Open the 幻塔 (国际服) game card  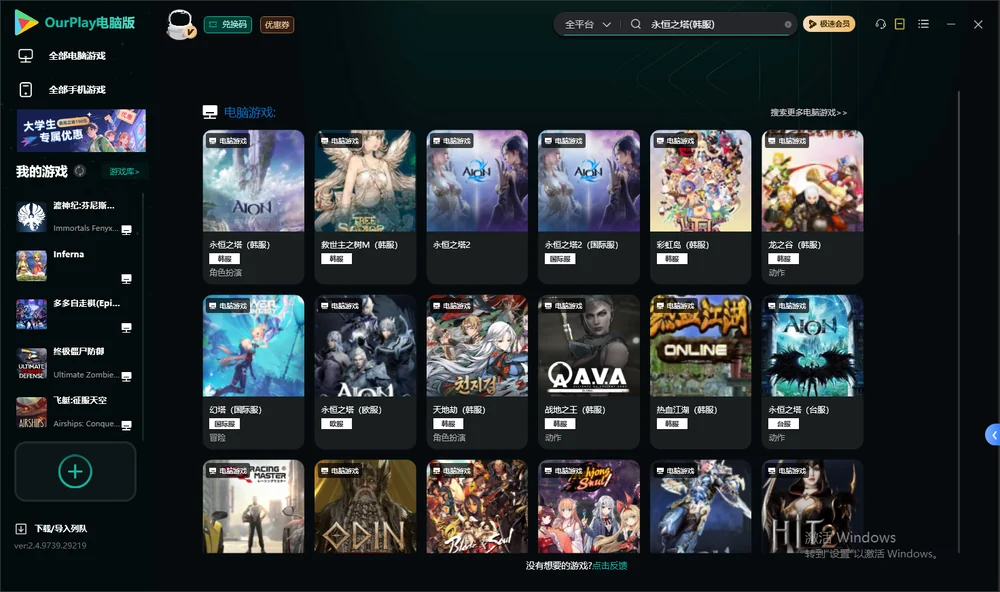(254, 372)
